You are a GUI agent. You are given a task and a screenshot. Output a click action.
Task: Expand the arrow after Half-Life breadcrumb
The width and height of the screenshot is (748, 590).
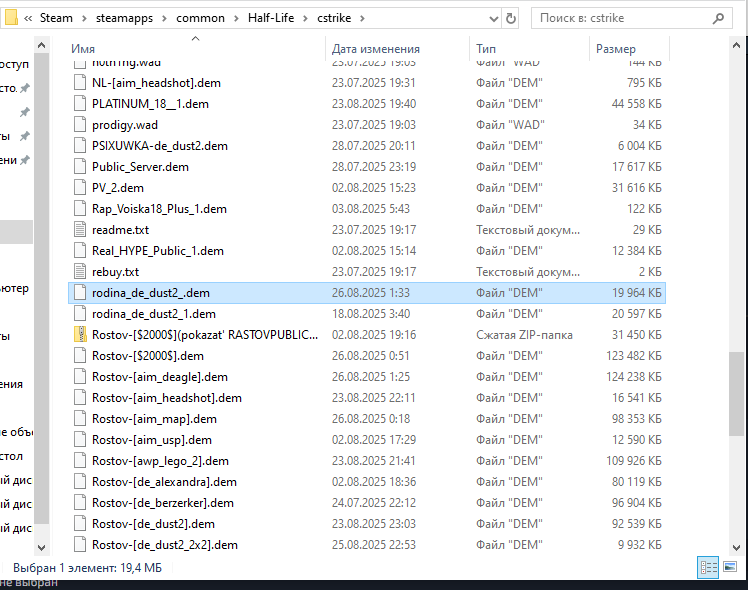(x=305, y=19)
